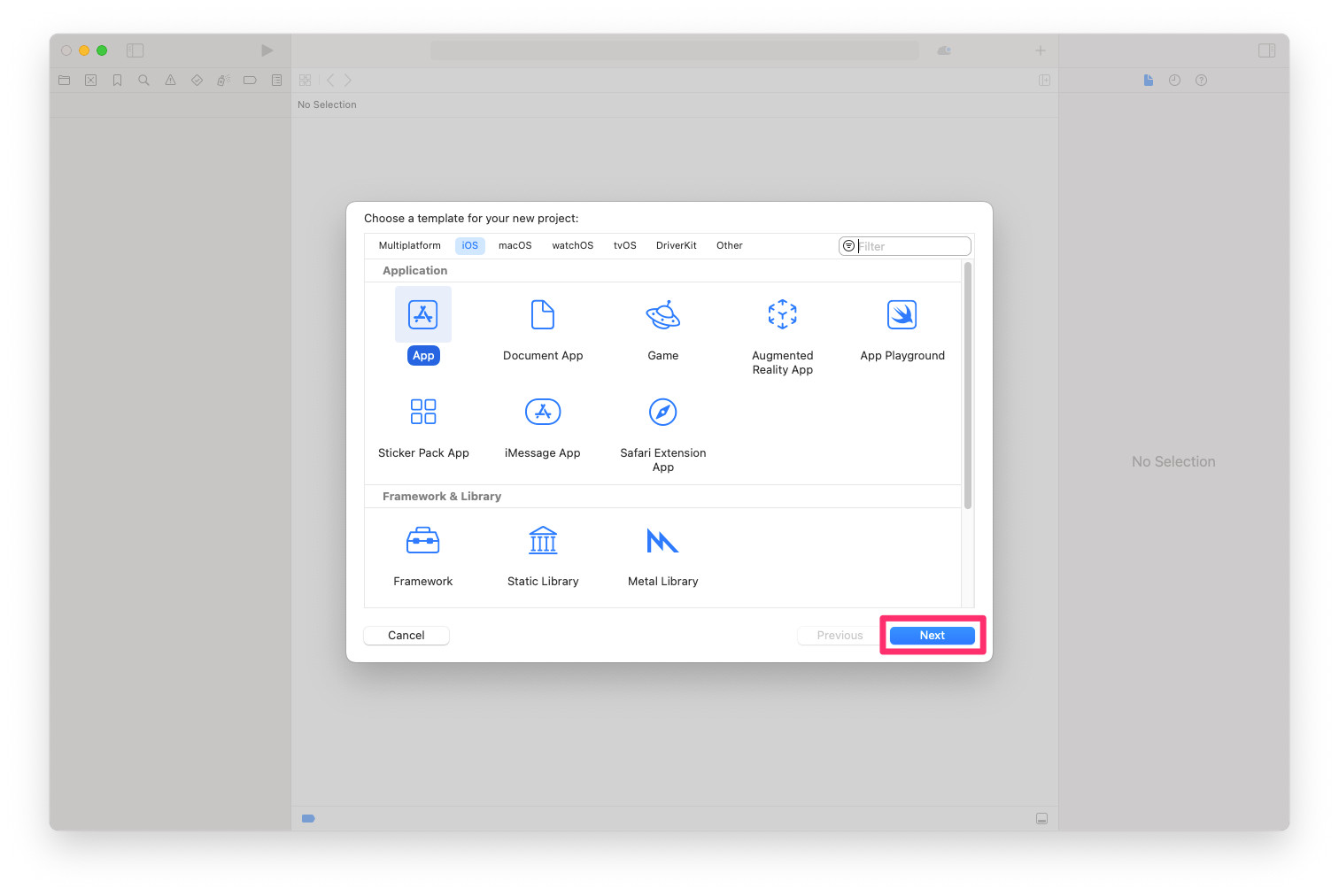This screenshot has height=896, width=1339.
Task: Choose the Static Library template
Action: [543, 541]
